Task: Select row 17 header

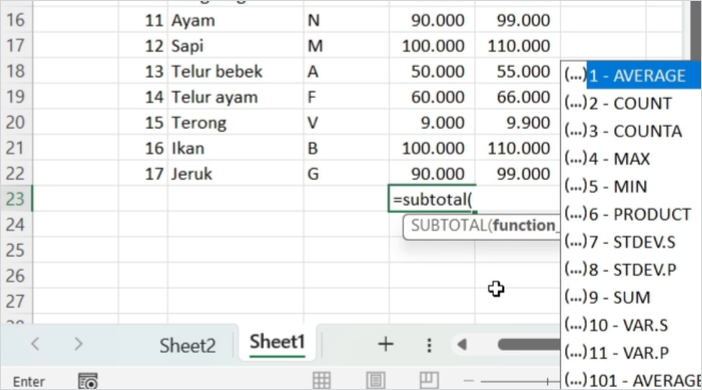Action: pos(16,46)
